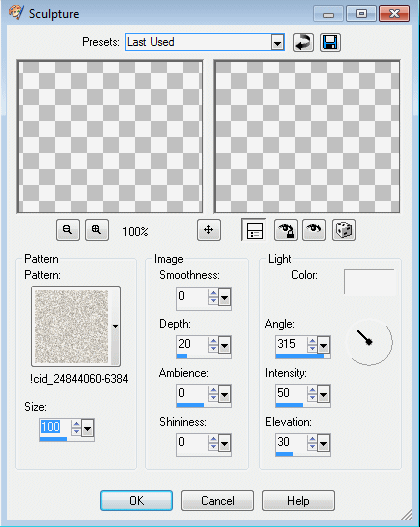Viewport: 420px width, 527px height.
Task: Click the left before-preview pane
Action: [x=110, y=136]
